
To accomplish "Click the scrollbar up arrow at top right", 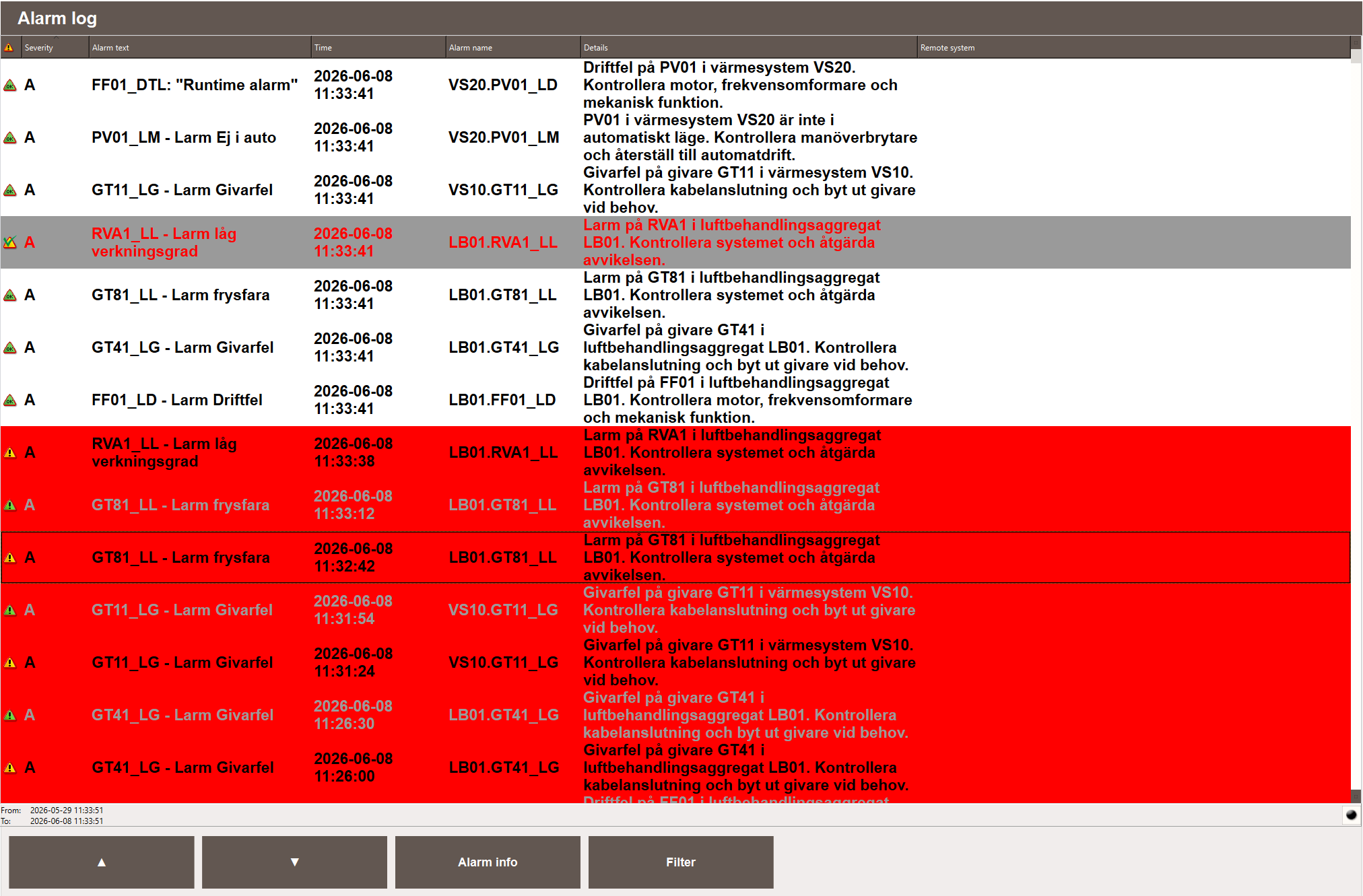I will coord(1356,42).
